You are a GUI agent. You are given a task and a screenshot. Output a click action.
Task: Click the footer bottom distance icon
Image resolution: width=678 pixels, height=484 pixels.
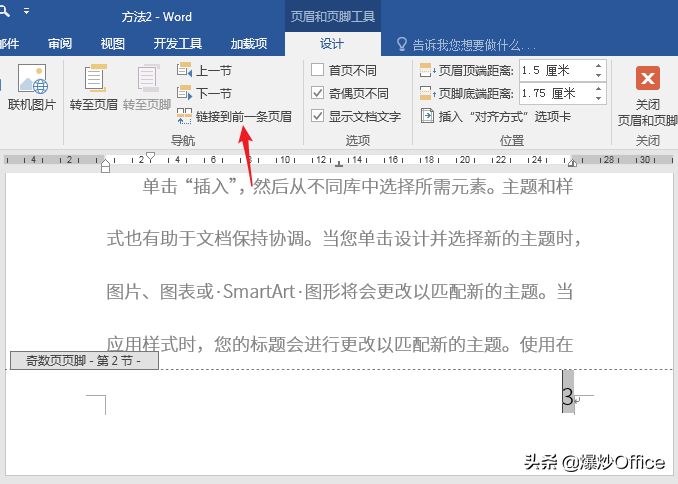pos(427,93)
